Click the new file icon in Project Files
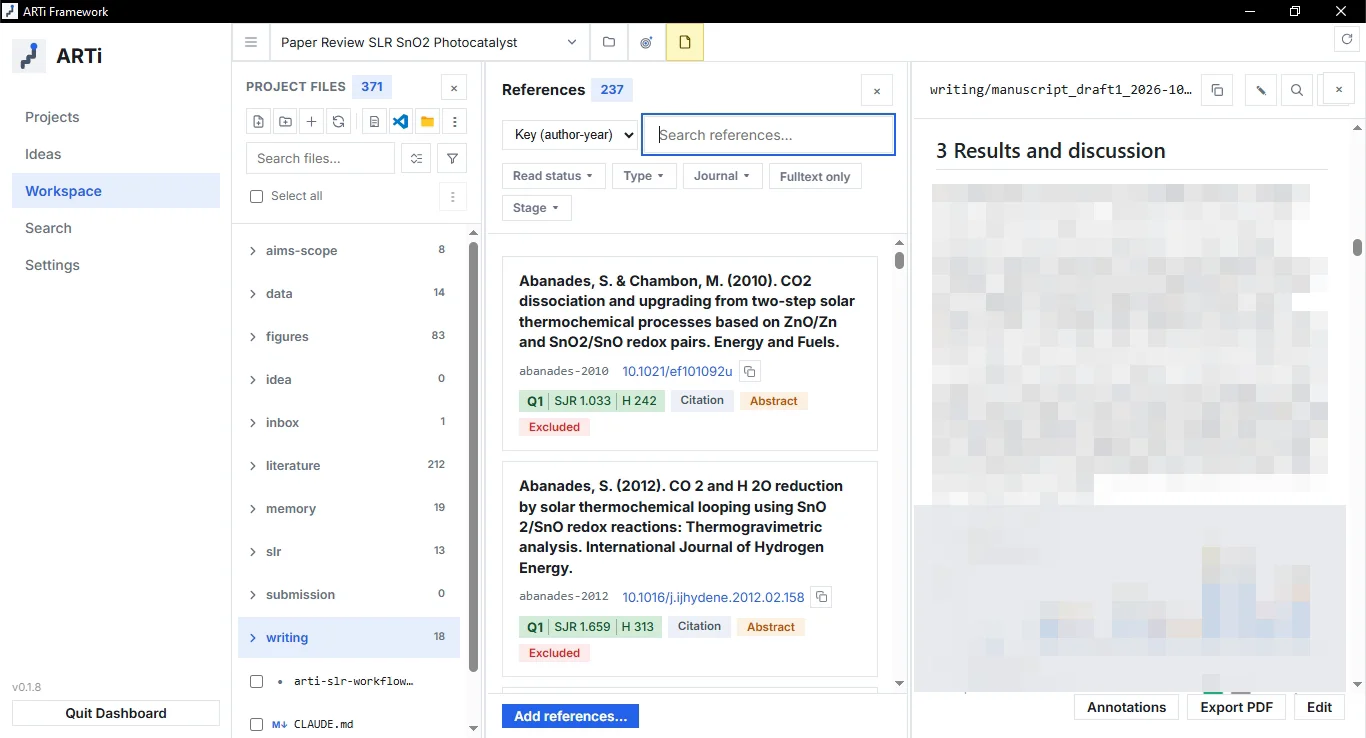Viewport: 1366px width, 738px height. (259, 121)
